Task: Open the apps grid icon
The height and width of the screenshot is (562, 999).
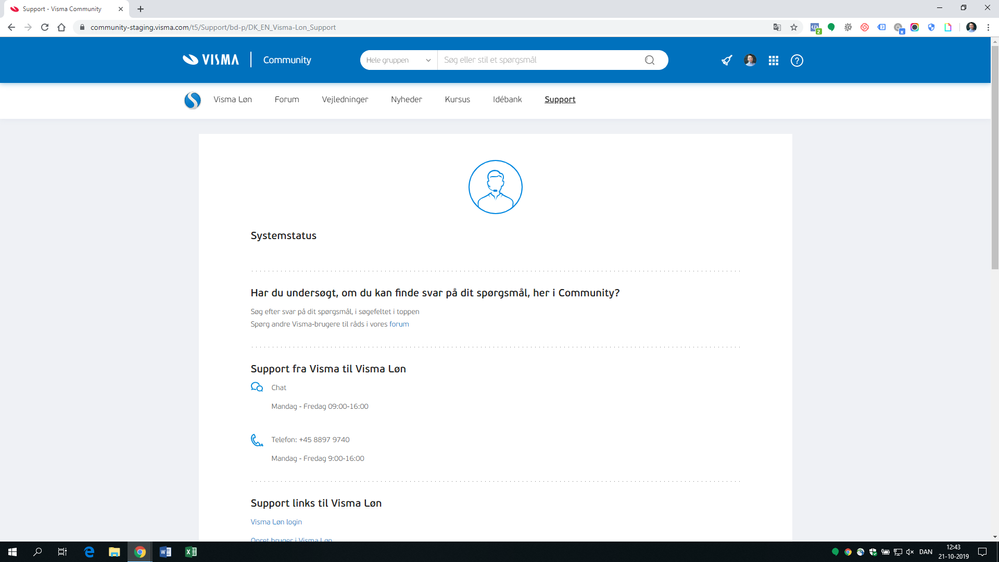Action: 773,60
